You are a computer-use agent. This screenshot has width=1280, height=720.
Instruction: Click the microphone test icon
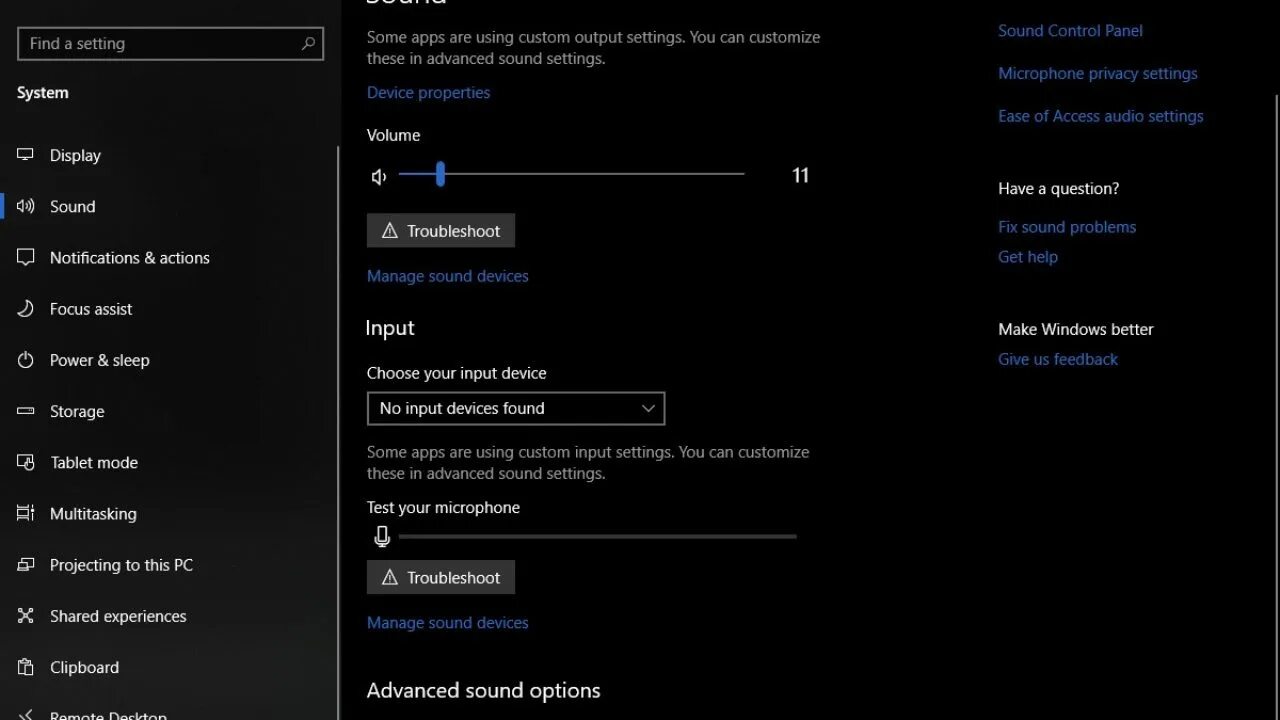[381, 537]
